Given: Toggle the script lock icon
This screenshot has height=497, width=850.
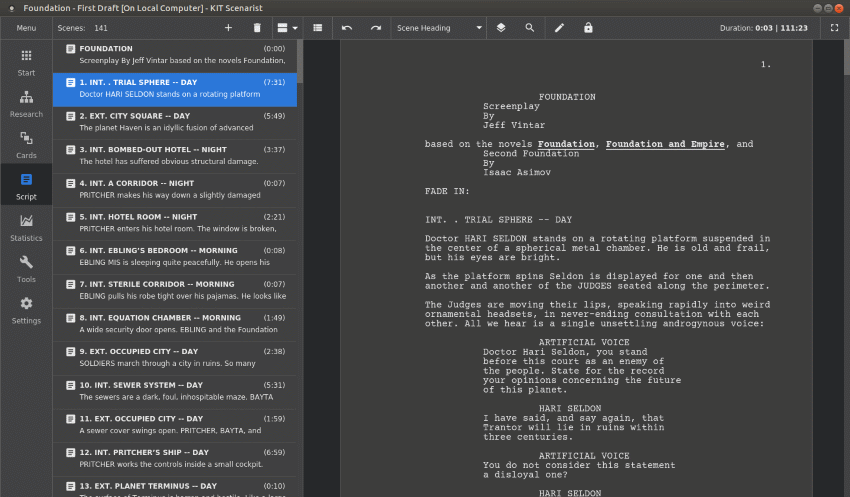Looking at the screenshot, I should [588, 28].
